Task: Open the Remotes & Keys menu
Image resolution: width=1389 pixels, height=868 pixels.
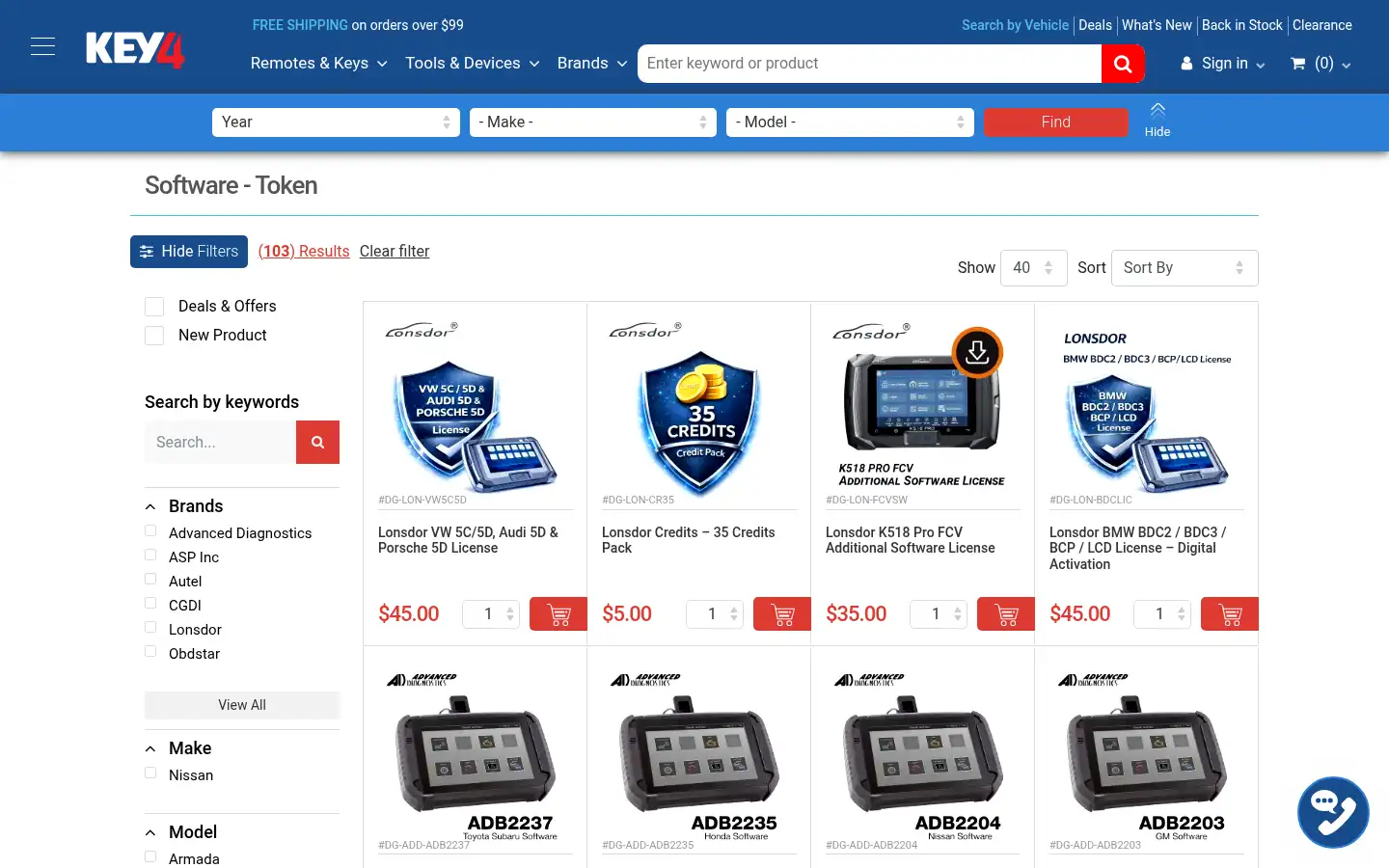Action: 319,64
